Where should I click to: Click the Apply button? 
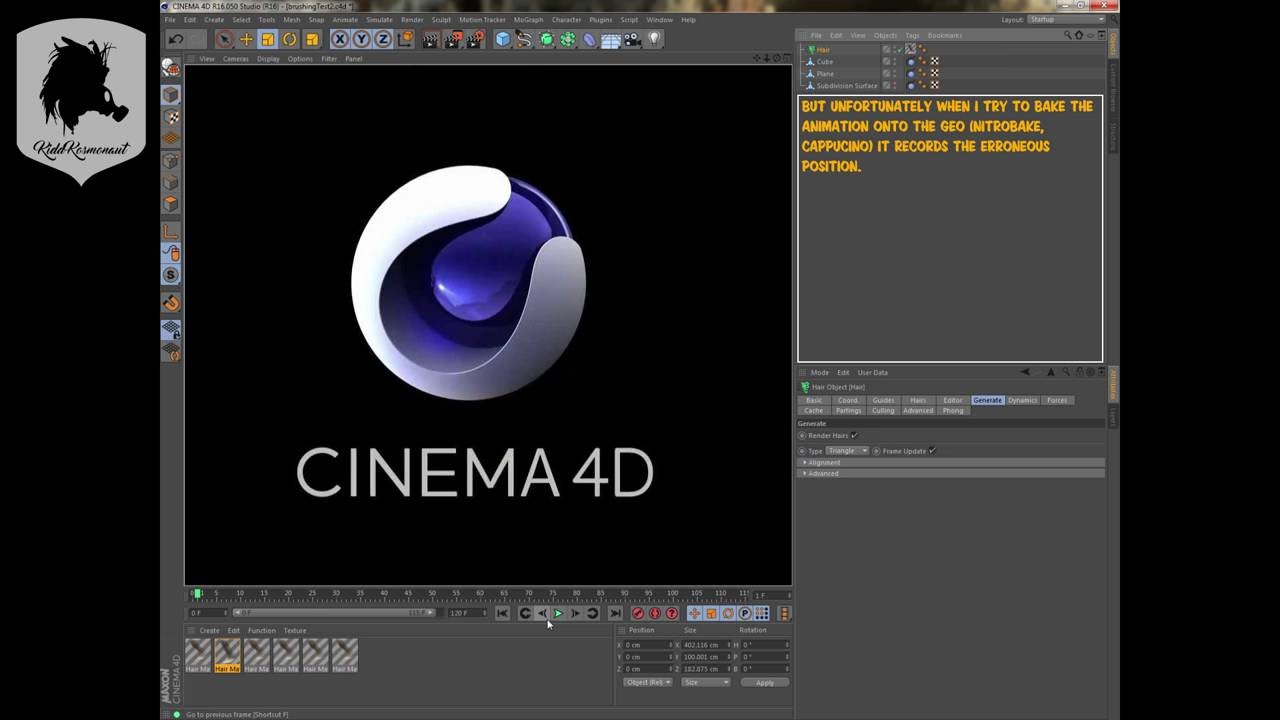point(765,682)
